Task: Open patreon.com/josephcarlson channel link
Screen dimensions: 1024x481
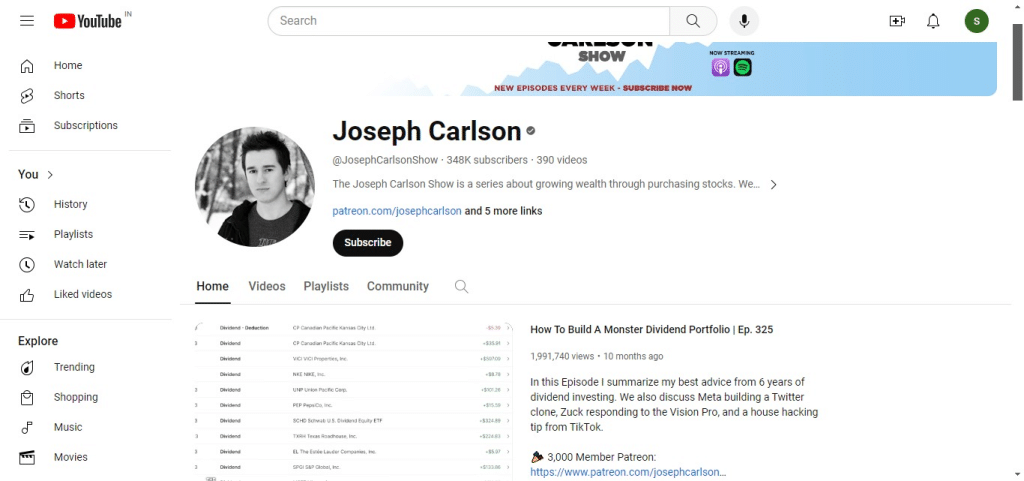Action: point(397,211)
